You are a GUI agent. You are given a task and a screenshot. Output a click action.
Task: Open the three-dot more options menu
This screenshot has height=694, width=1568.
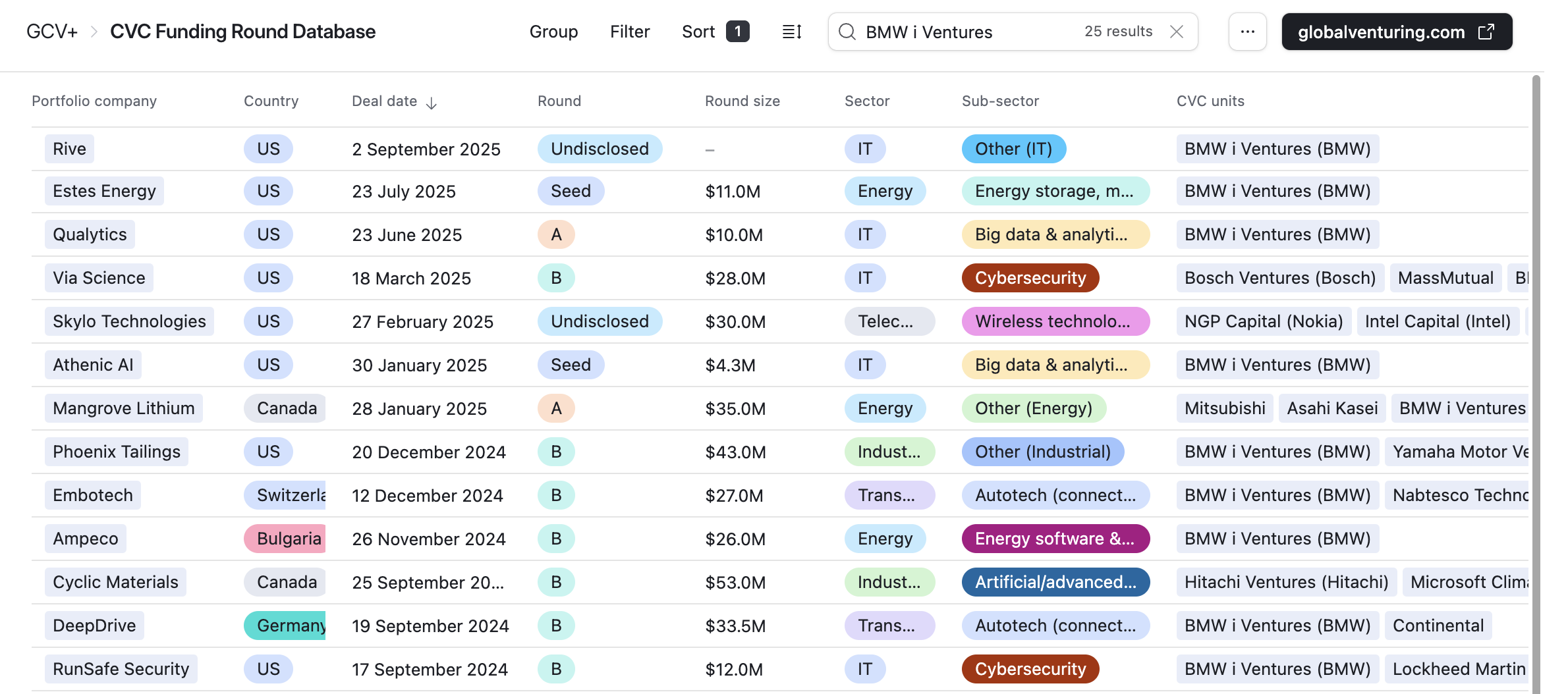tap(1247, 32)
